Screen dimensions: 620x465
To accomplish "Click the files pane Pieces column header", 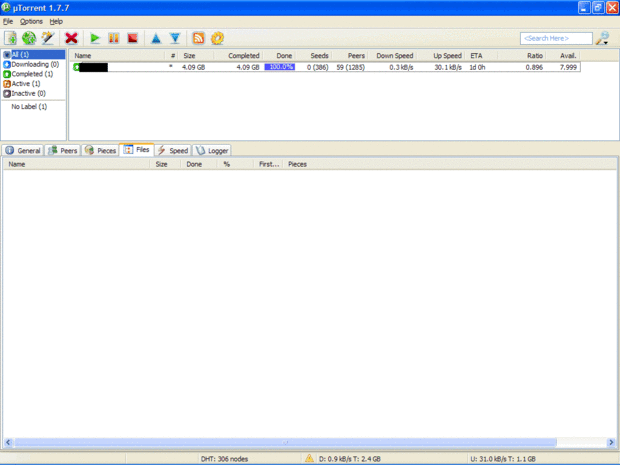I will (x=297, y=164).
